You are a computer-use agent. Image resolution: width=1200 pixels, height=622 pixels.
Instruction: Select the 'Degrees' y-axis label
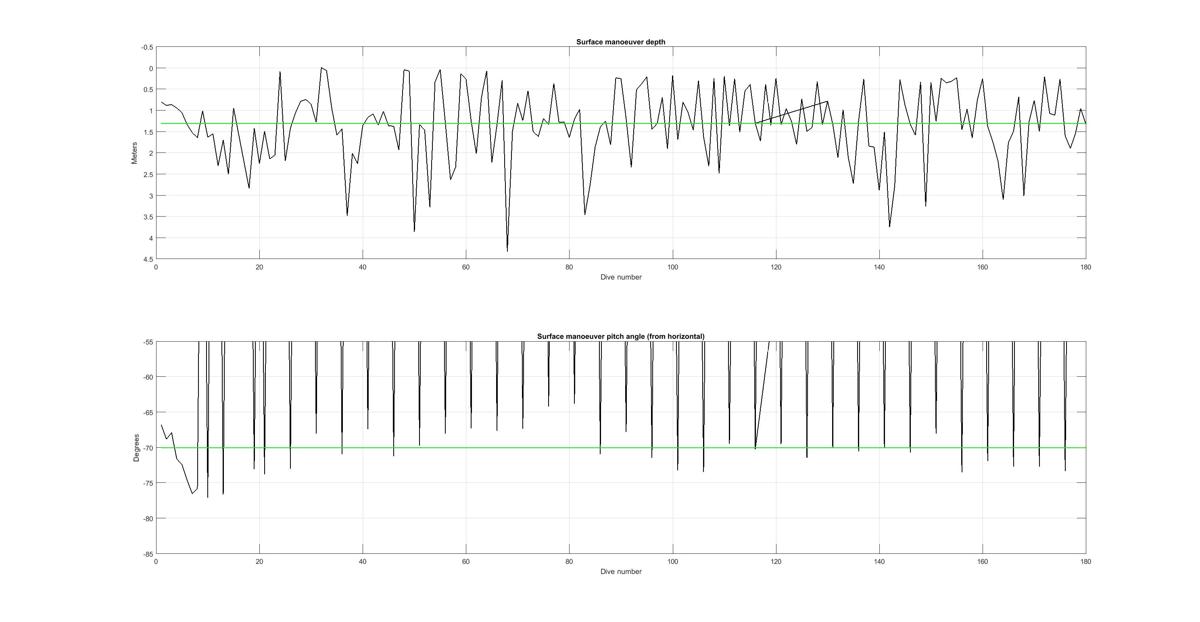pyautogui.click(x=135, y=447)
